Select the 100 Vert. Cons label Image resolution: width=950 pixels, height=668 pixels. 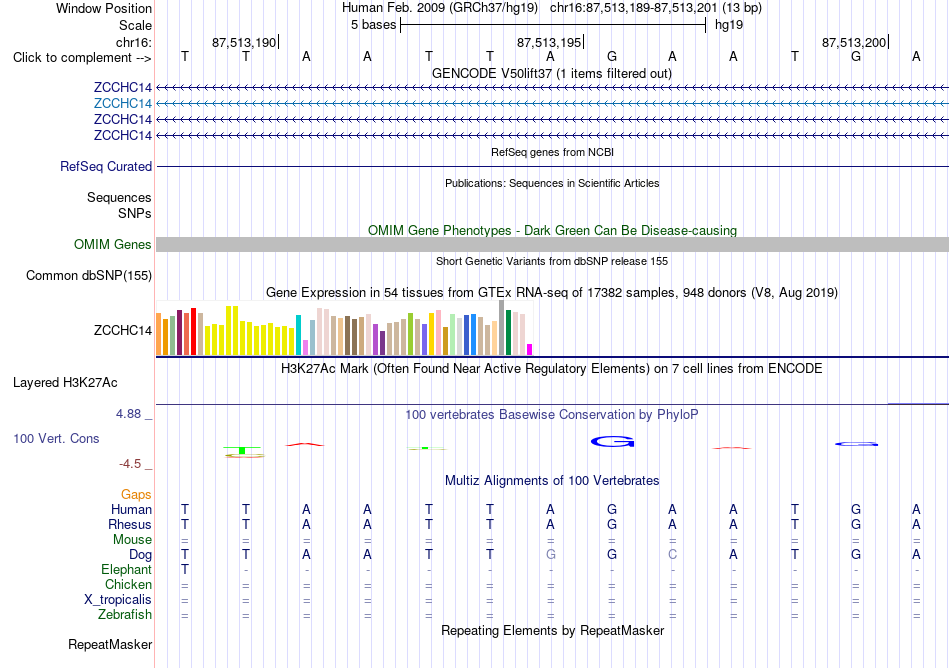coord(56,438)
